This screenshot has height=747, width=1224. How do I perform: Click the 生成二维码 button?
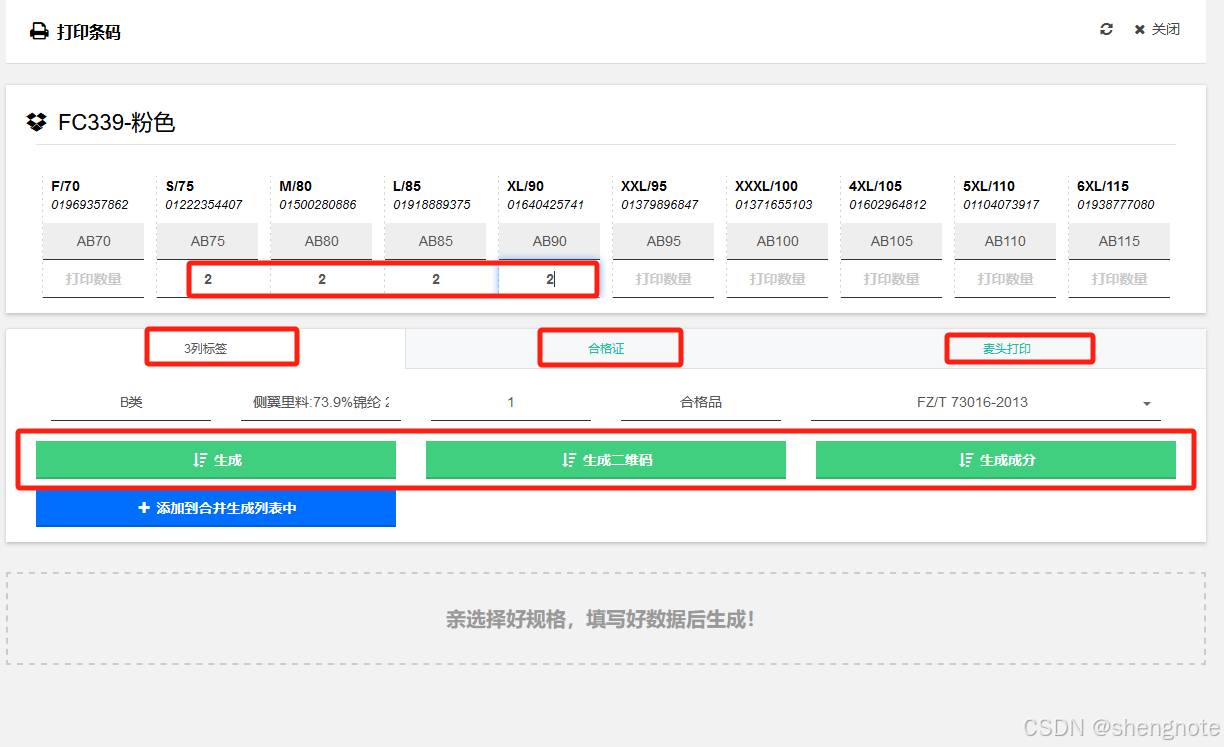[606, 460]
